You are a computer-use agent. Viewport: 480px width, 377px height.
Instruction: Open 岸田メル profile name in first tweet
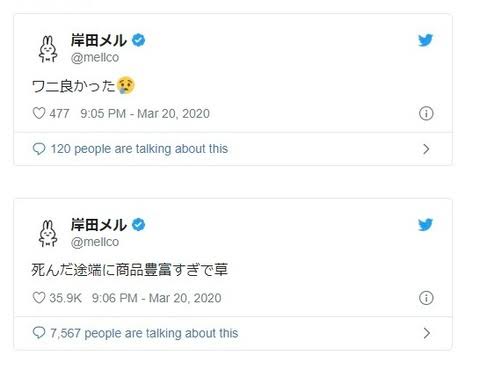tap(99, 40)
